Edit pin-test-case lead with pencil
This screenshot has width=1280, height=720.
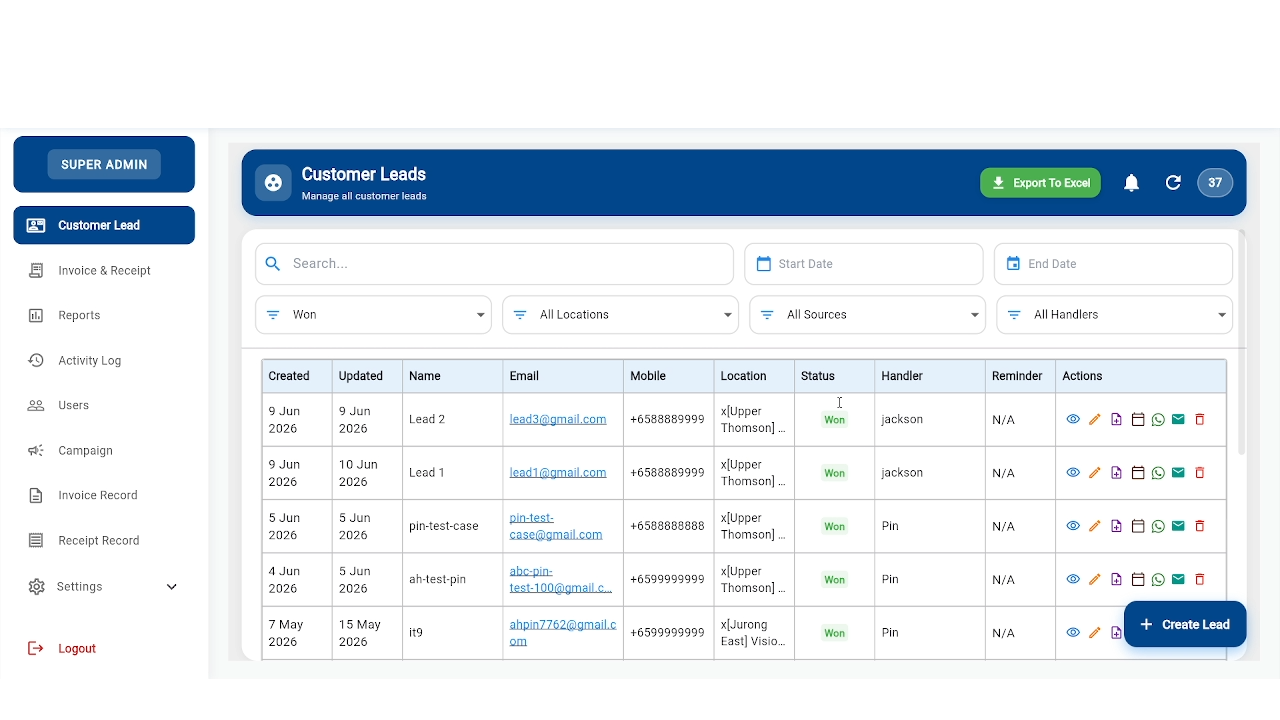click(x=1095, y=526)
